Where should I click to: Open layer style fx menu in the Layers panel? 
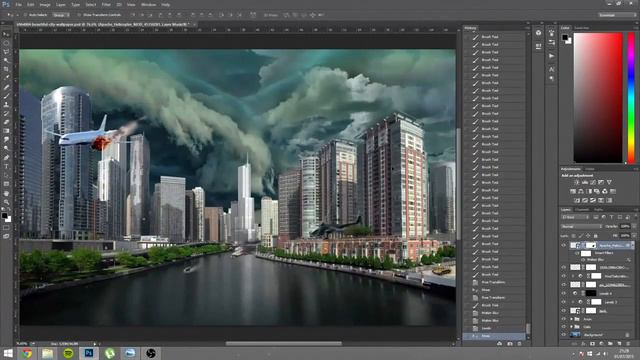pyautogui.click(x=583, y=344)
